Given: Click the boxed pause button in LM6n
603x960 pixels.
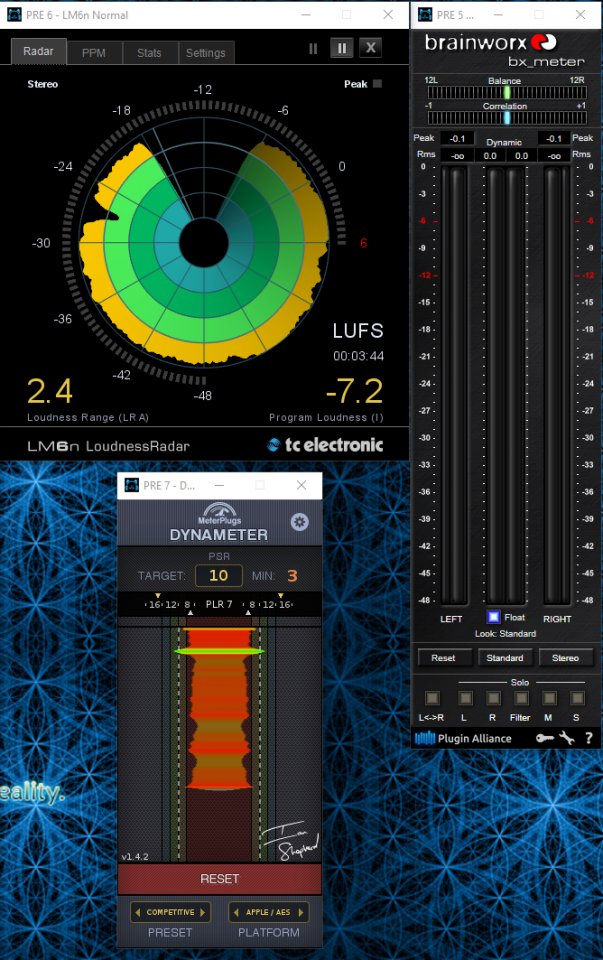Looking at the screenshot, I should [342, 48].
